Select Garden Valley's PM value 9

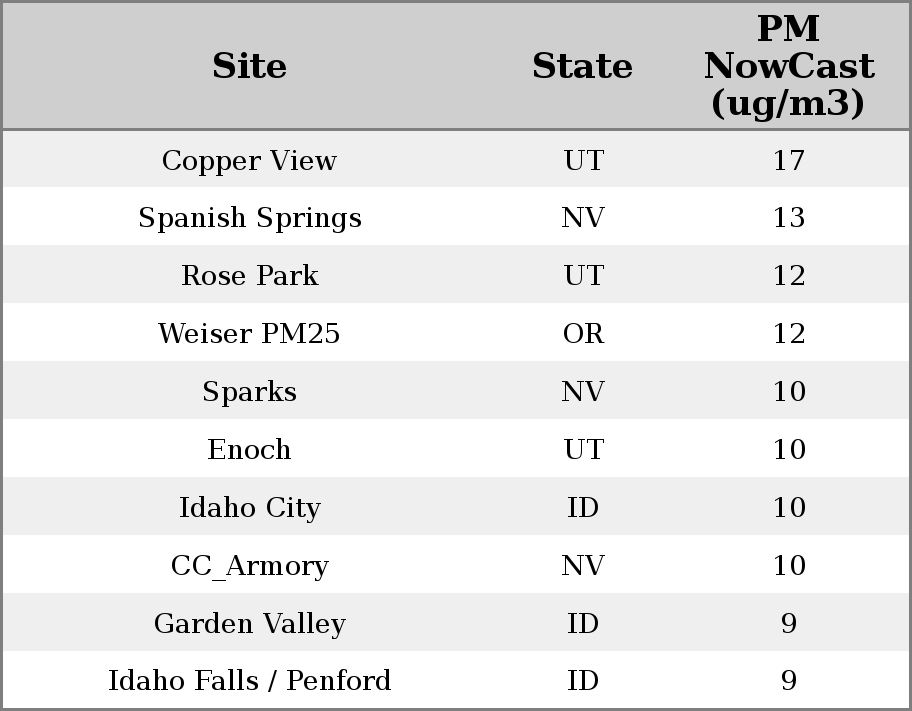coord(788,624)
